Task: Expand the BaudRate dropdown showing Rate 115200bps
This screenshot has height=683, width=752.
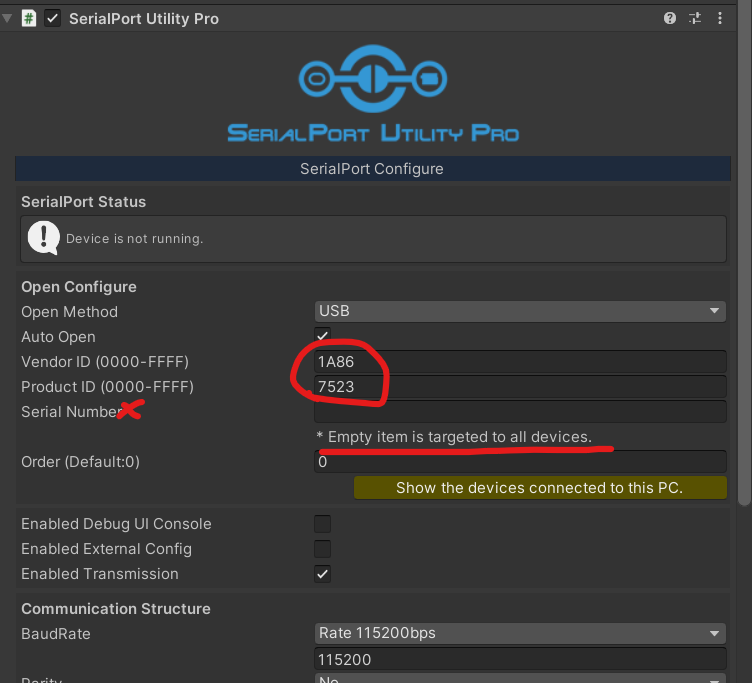Action: (x=519, y=633)
